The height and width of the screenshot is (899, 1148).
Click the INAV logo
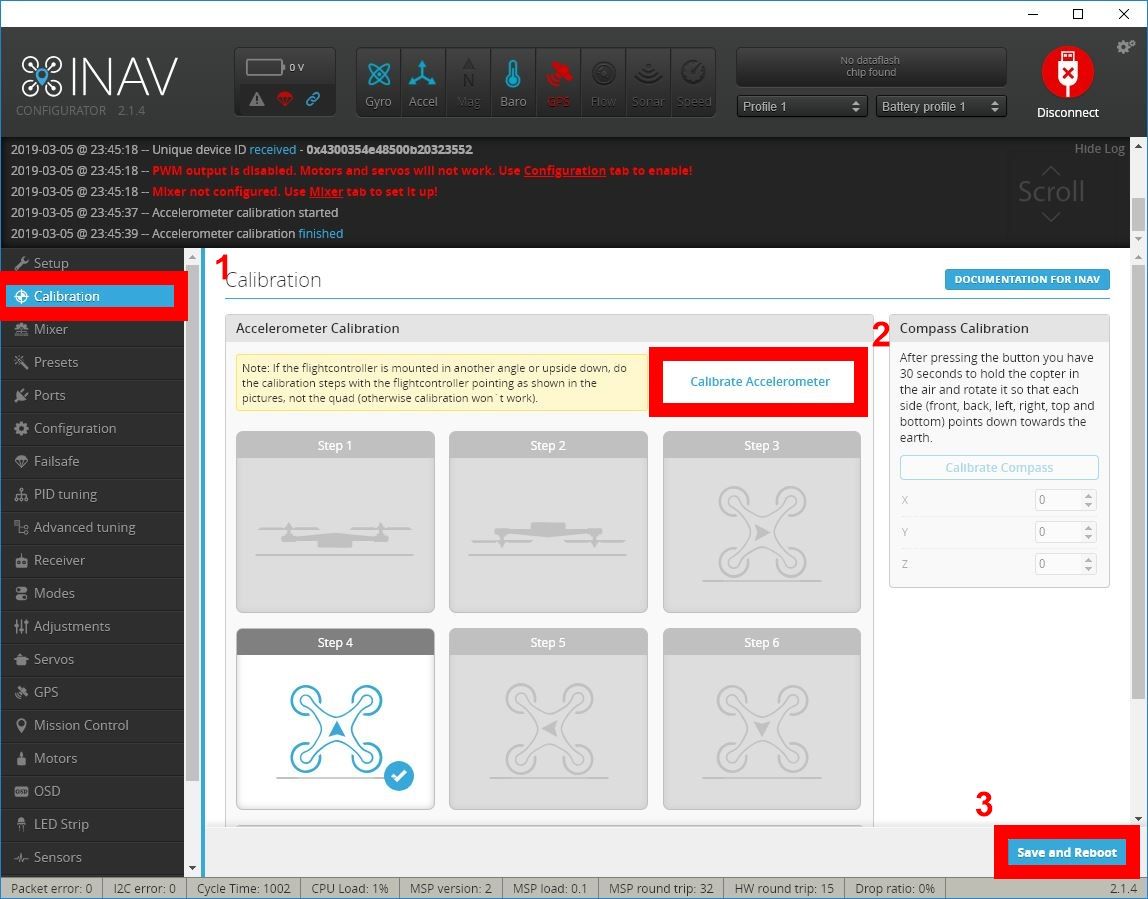pyautogui.click(x=100, y=77)
